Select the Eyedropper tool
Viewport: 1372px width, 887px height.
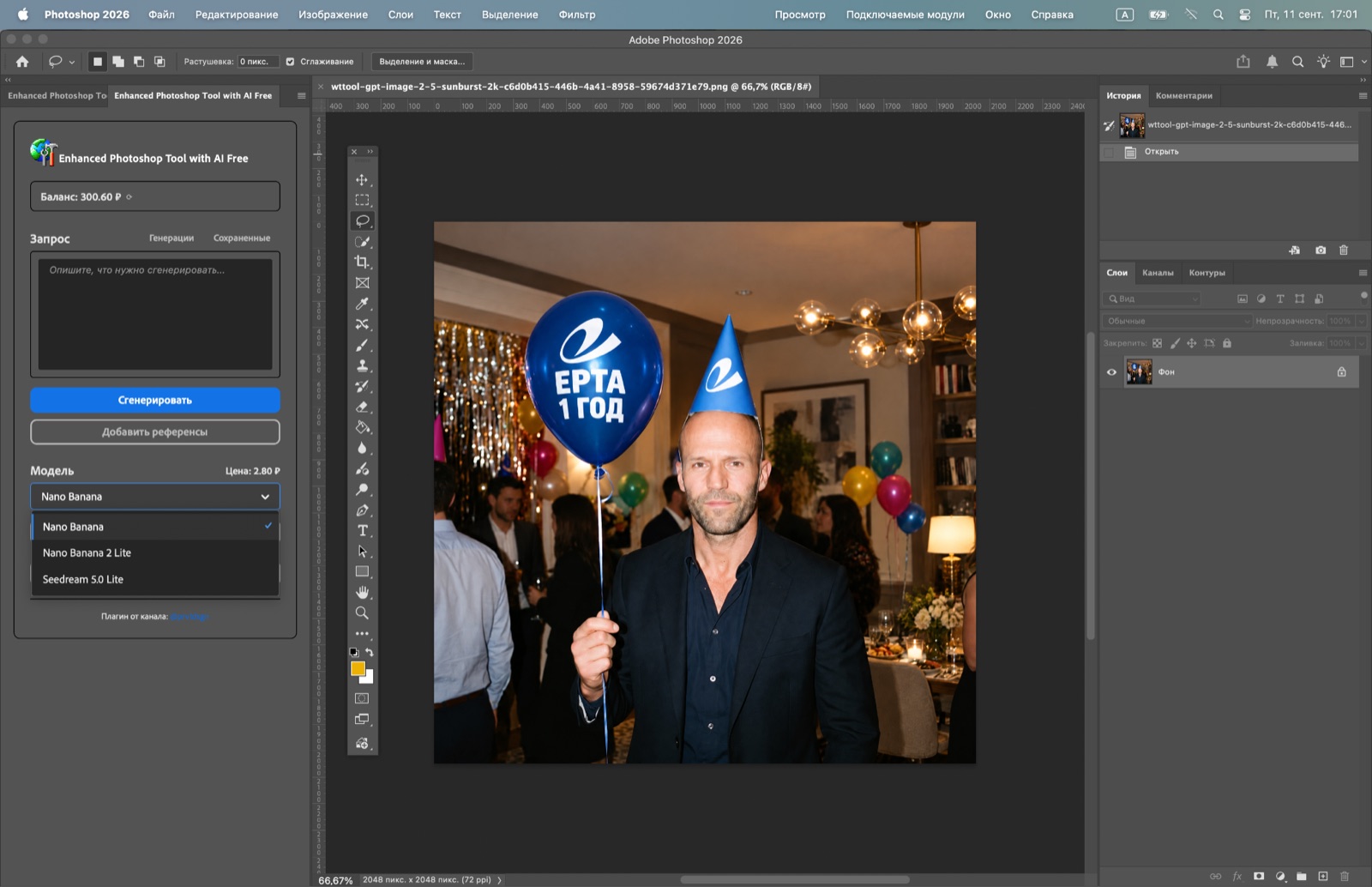point(362,304)
